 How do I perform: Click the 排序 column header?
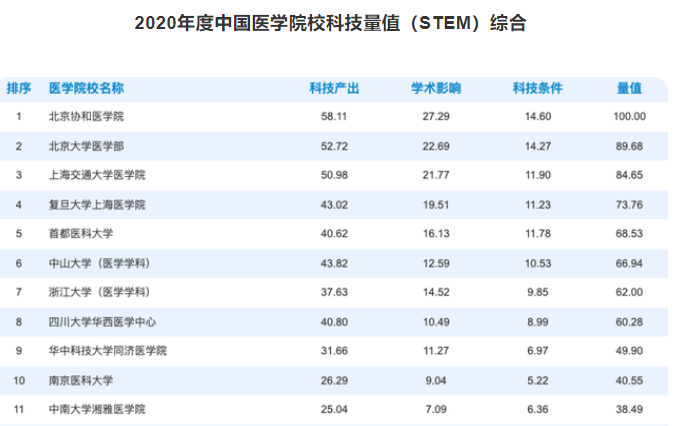(x=19, y=88)
